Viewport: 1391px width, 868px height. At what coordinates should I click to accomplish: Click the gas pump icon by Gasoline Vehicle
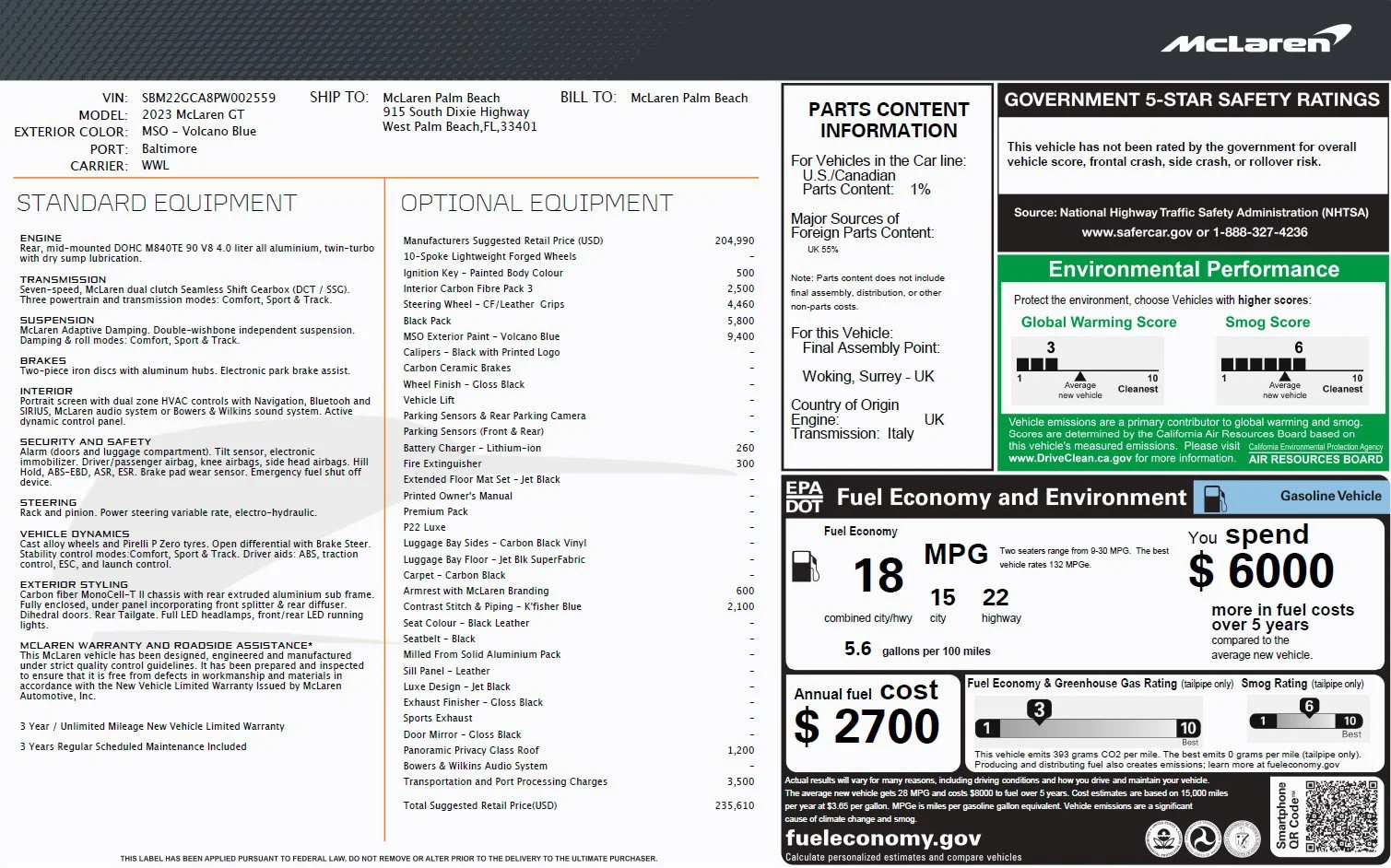click(1215, 499)
